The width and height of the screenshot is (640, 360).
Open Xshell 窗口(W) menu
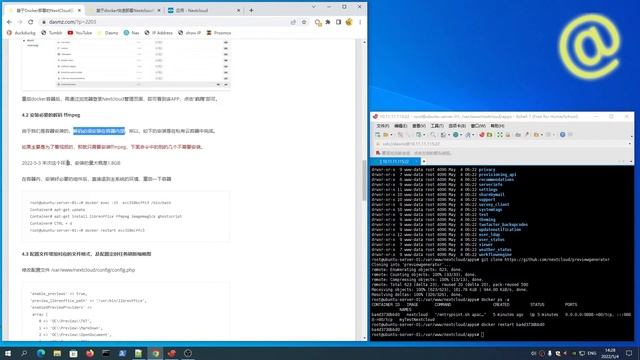tap(478, 126)
